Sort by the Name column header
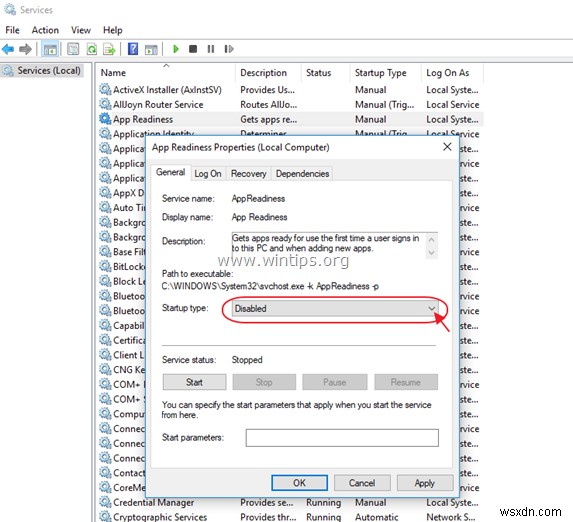 166,73
